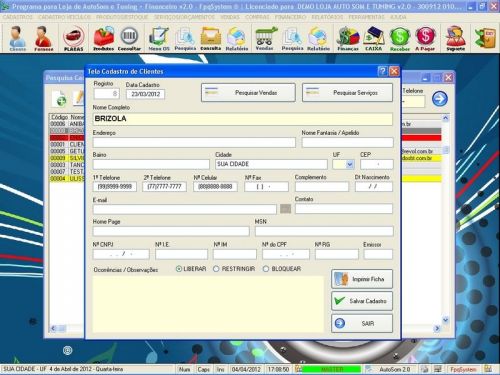Click the Pesquisa icon next to Vendas
This screenshot has height=375, width=500.
coord(292,38)
